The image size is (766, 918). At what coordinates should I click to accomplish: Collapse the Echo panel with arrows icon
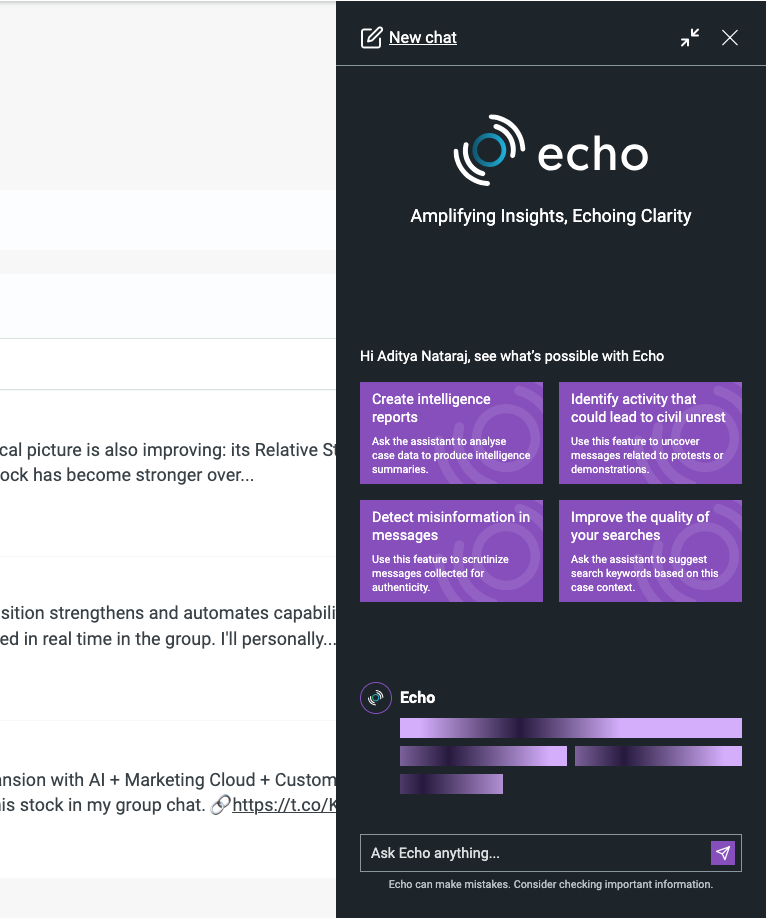[690, 38]
